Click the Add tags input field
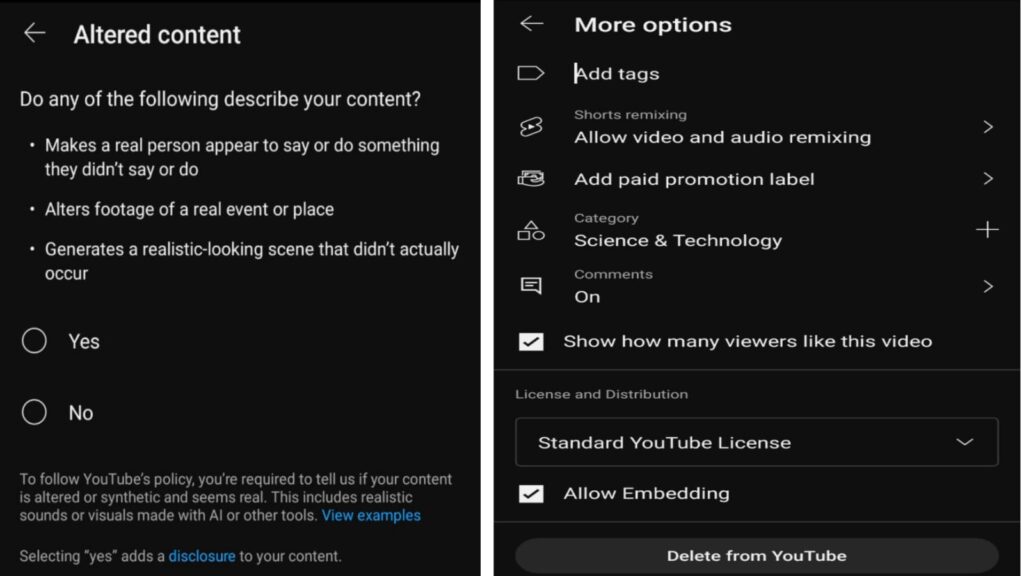This screenshot has height=576, width=1024. (x=700, y=73)
